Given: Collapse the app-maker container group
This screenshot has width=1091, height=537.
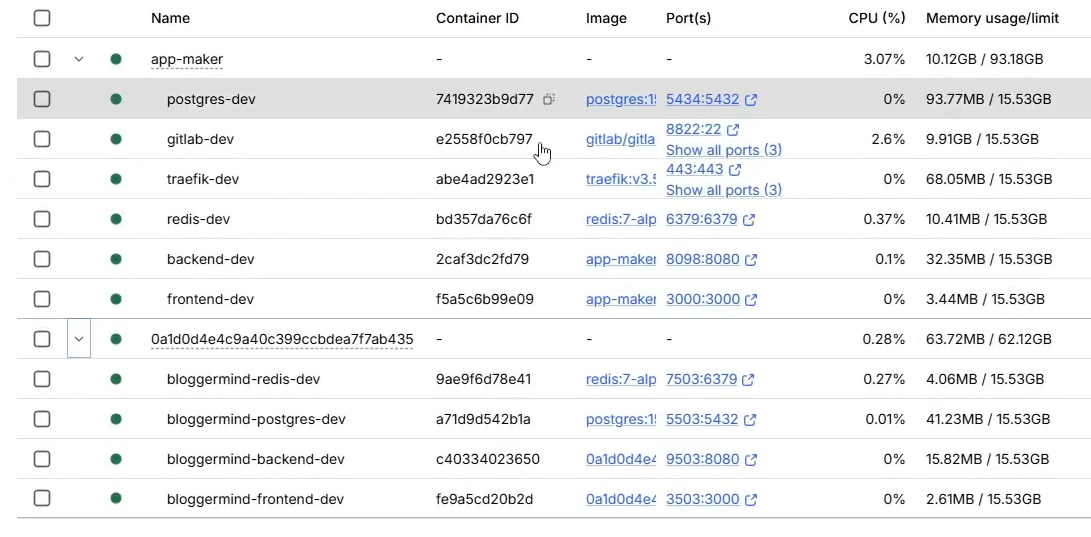Looking at the screenshot, I should coord(79,59).
